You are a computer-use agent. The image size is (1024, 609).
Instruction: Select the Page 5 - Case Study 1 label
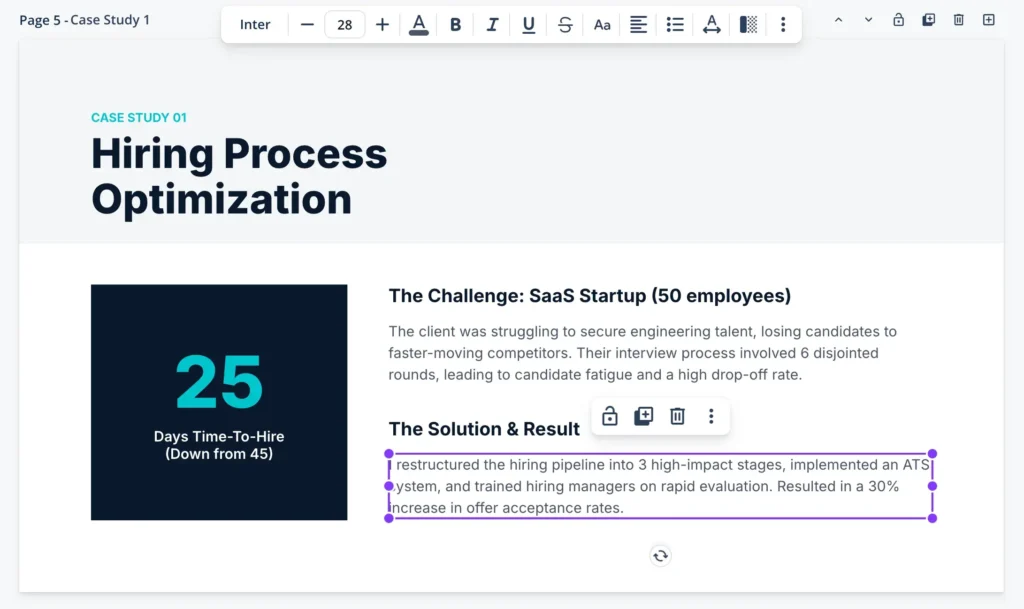tap(84, 19)
